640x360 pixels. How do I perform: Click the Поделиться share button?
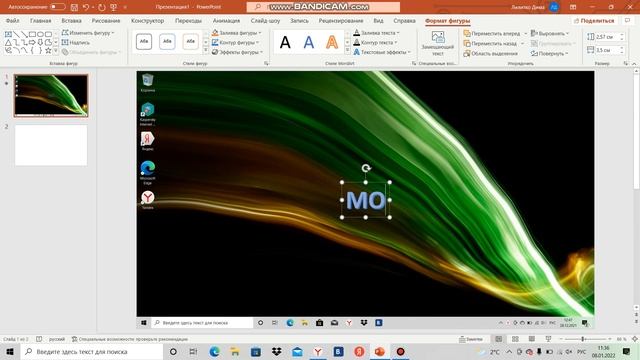coord(594,20)
